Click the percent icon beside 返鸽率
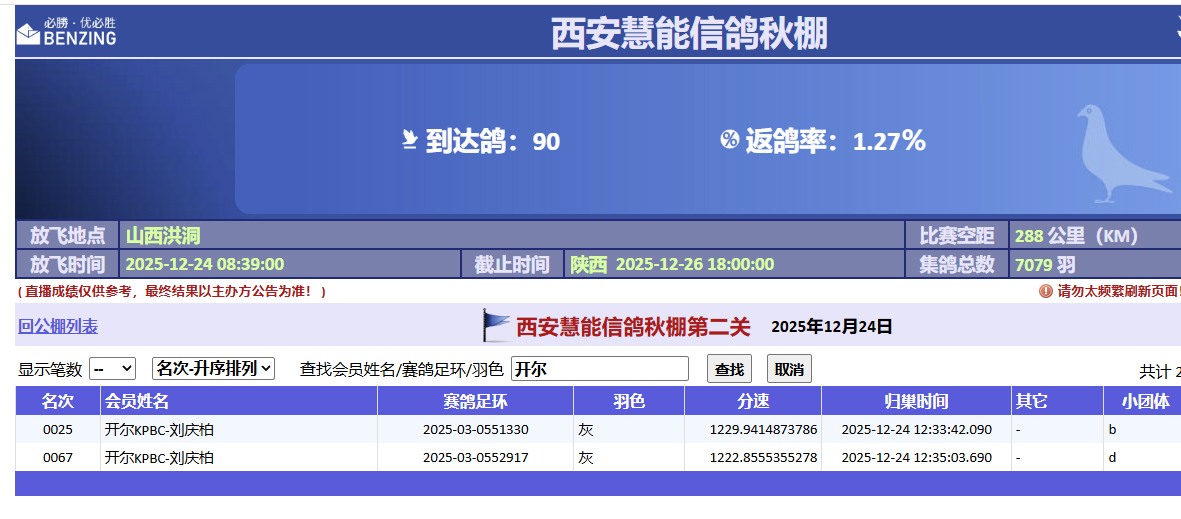 click(x=729, y=141)
